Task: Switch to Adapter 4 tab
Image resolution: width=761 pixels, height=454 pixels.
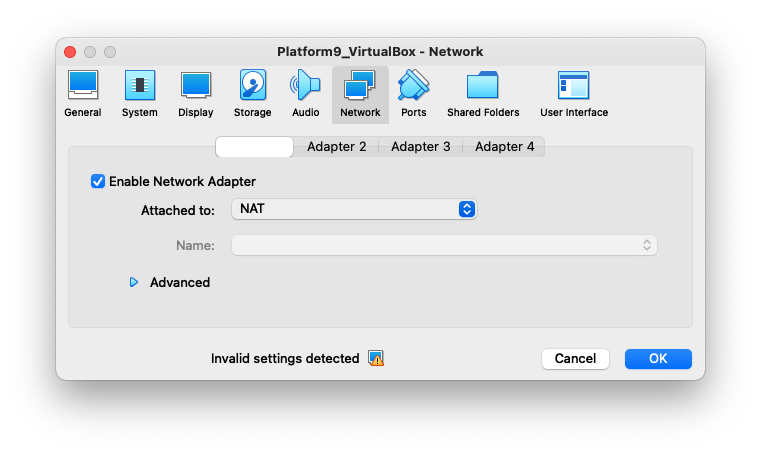Action: [504, 147]
